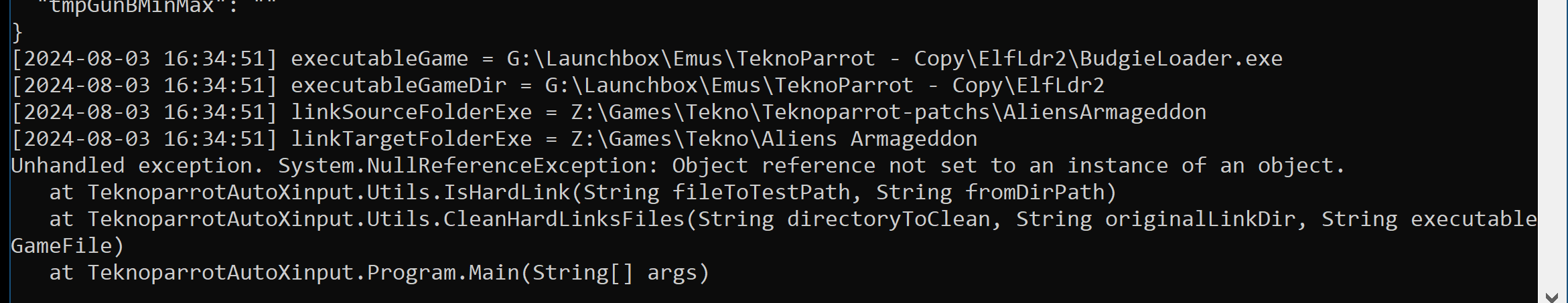Click the linkSourceFolderExe variable name
Image resolution: width=1568 pixels, height=303 pixels.
coord(411,112)
